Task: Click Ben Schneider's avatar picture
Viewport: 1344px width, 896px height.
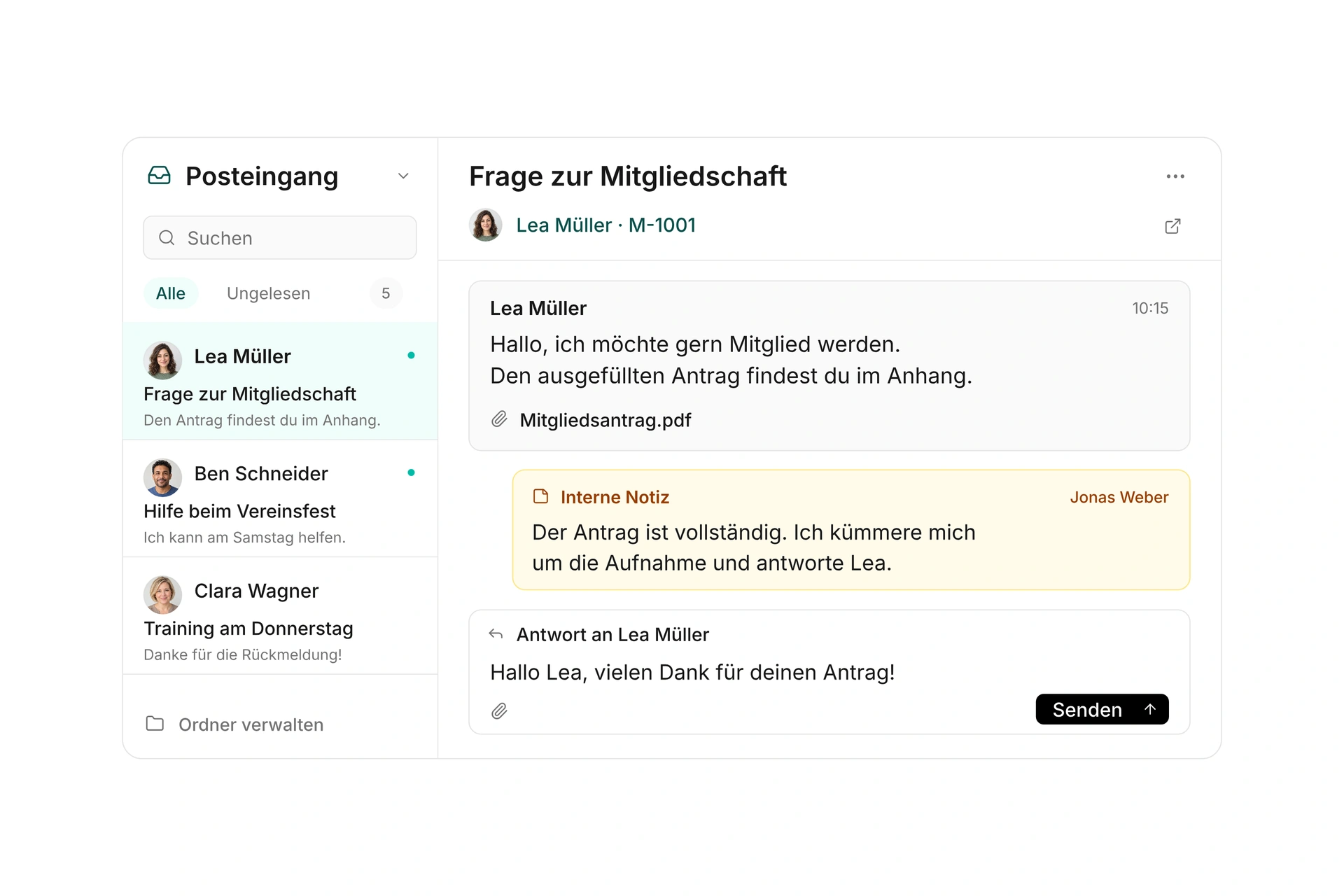Action: coord(162,478)
